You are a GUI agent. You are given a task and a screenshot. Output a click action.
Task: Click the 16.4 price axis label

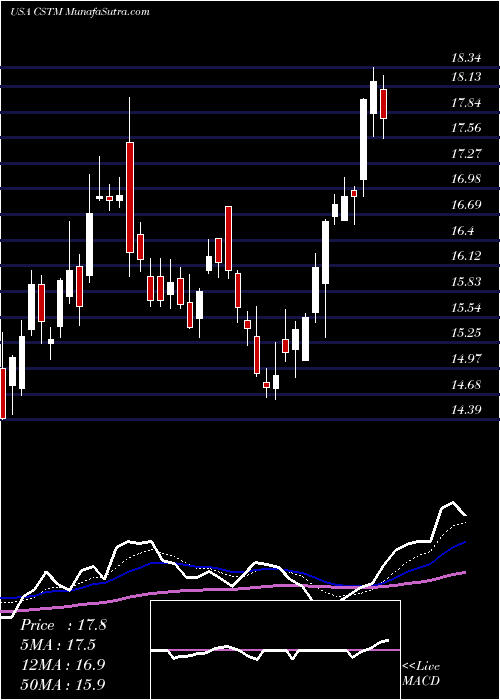click(462, 231)
